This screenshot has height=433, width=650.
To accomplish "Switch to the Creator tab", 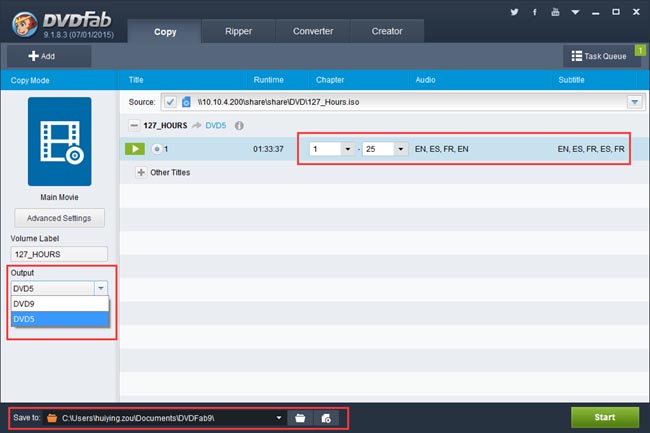I will (387, 31).
